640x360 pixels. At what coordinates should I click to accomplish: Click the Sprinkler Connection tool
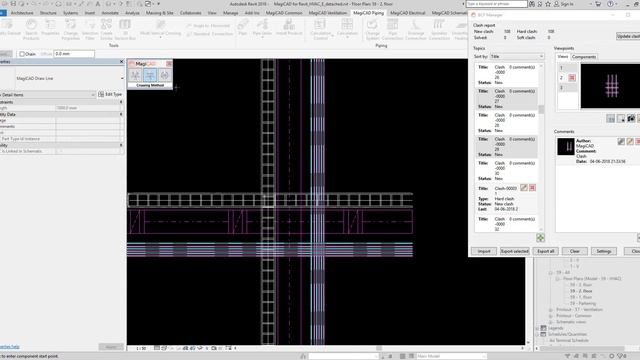point(439,29)
